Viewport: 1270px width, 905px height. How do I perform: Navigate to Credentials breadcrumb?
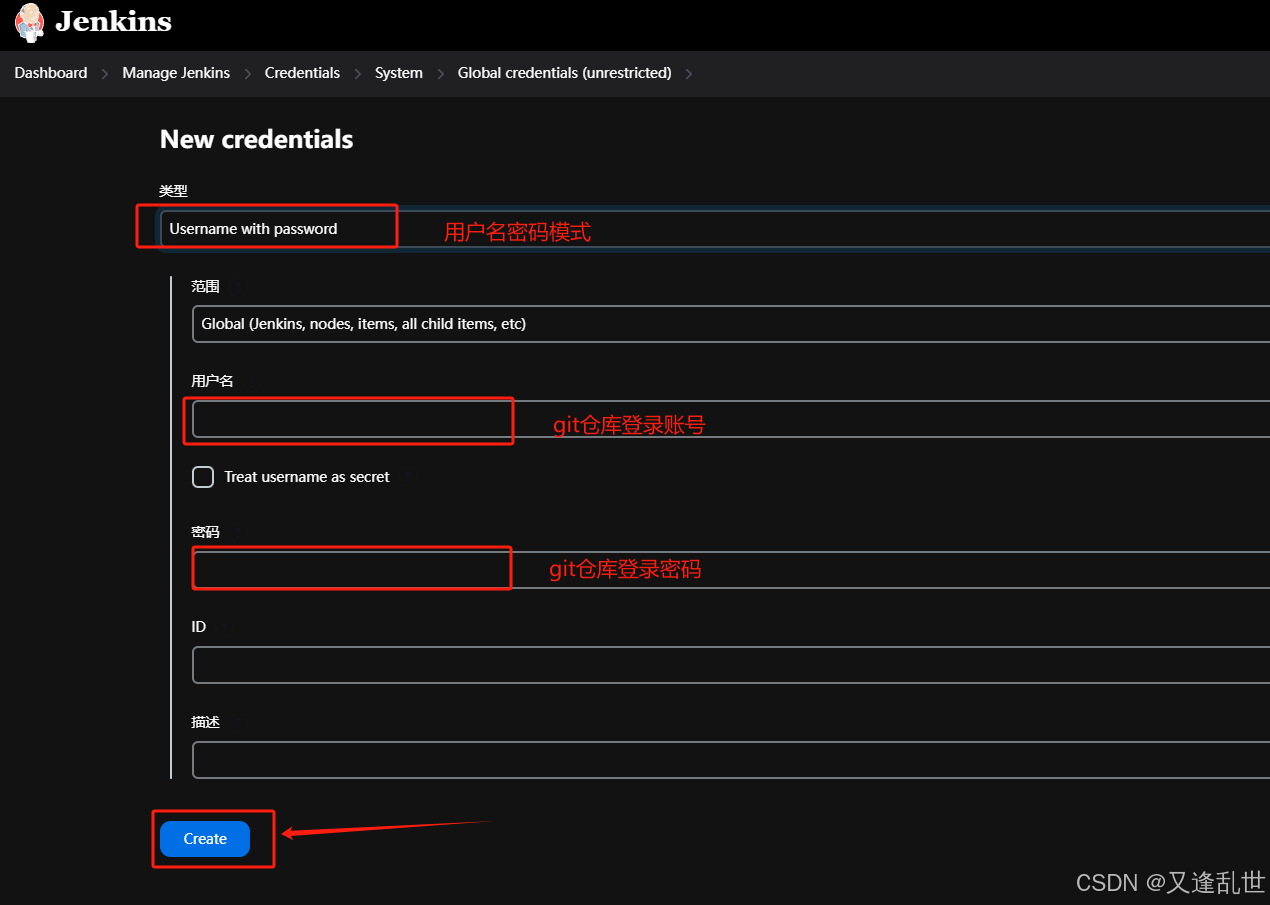tap(302, 73)
